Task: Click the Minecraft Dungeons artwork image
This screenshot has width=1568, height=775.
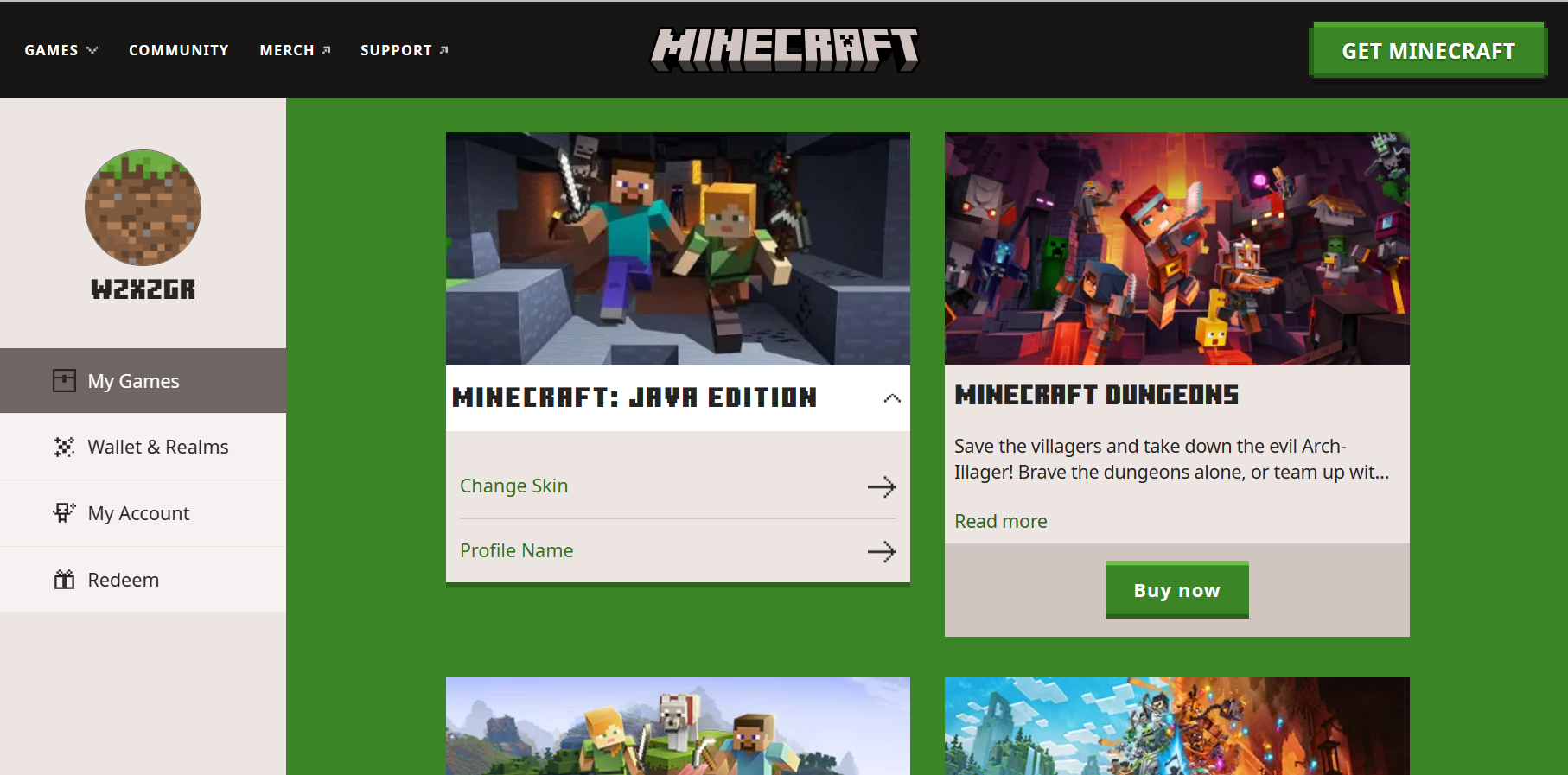Action: click(1177, 249)
